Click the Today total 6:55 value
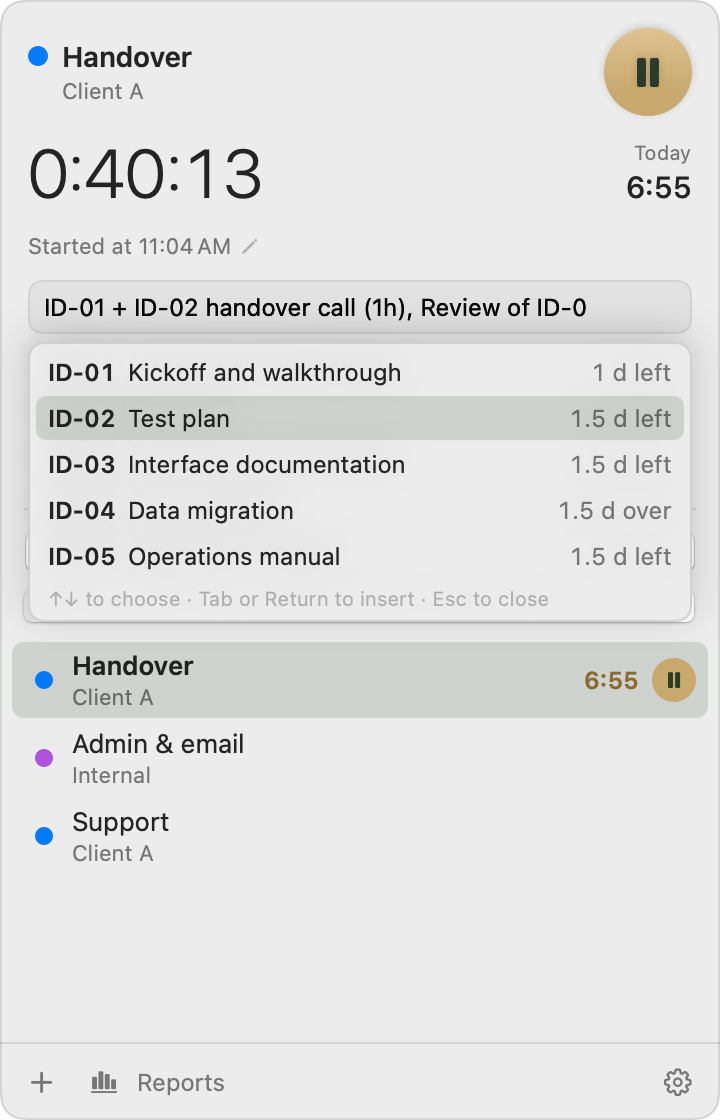Image resolution: width=720 pixels, height=1120 pixels. (x=659, y=188)
